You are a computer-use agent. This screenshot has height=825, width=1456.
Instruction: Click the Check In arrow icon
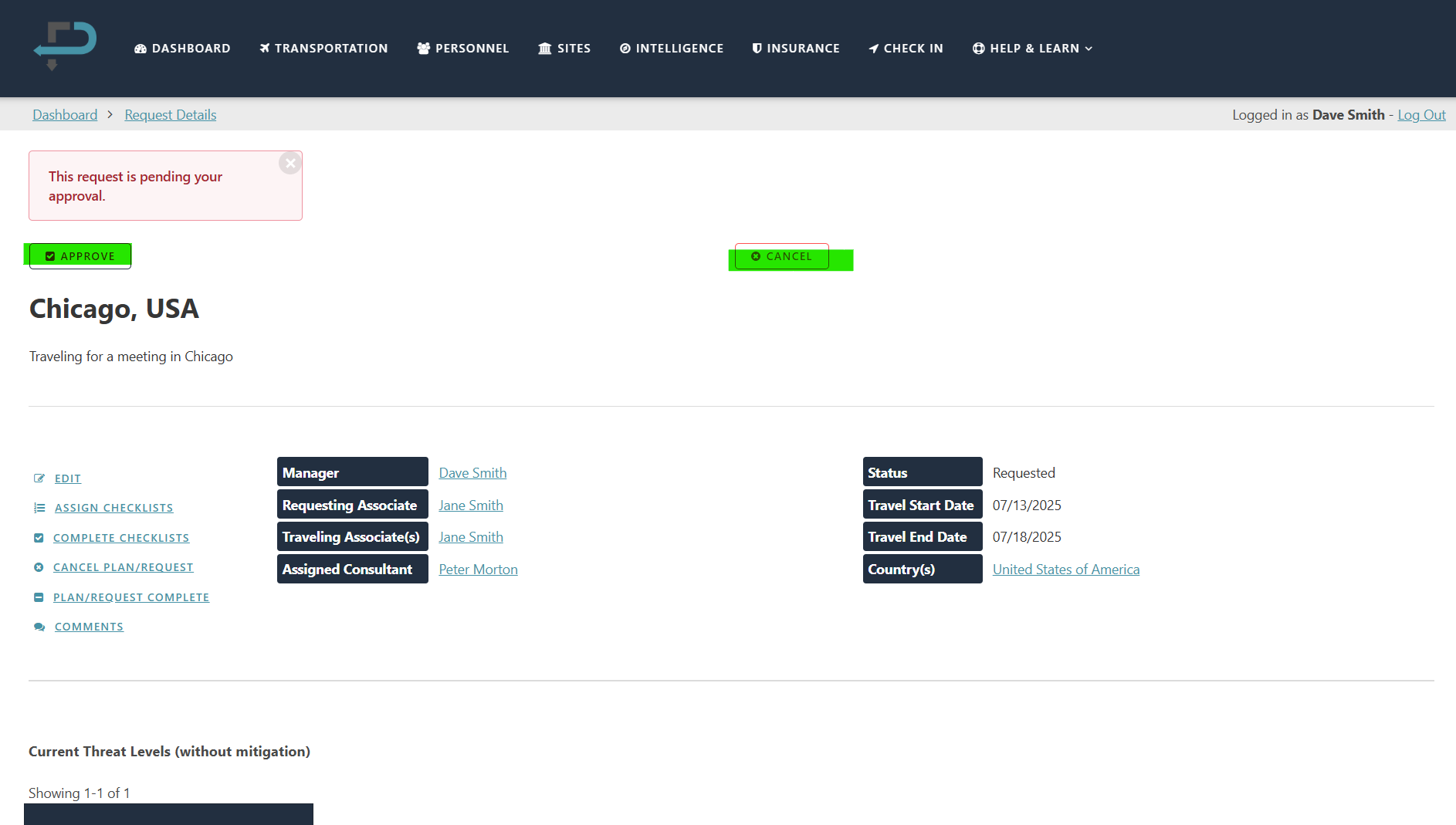874,49
